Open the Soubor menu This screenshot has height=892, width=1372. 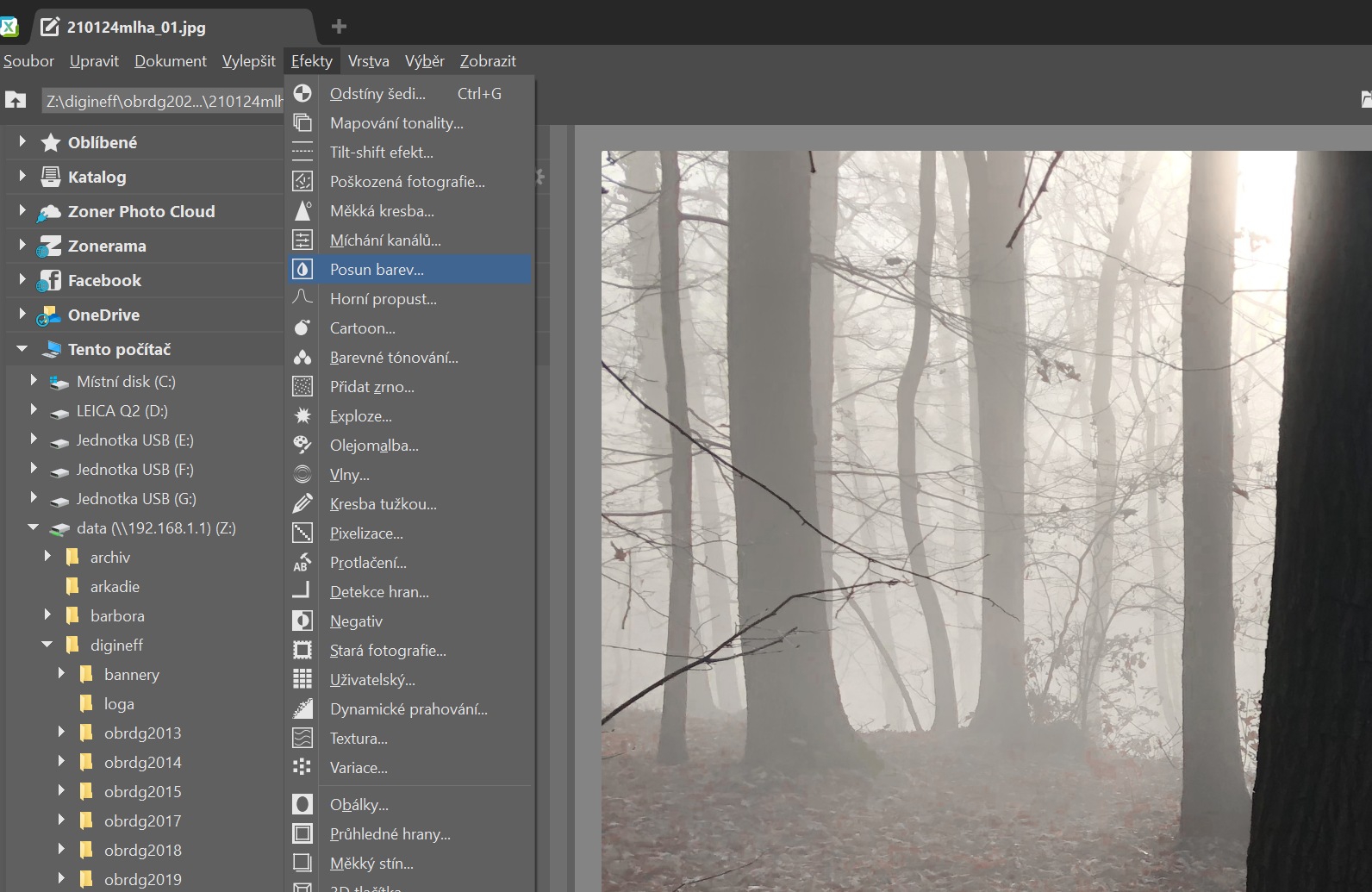[28, 61]
